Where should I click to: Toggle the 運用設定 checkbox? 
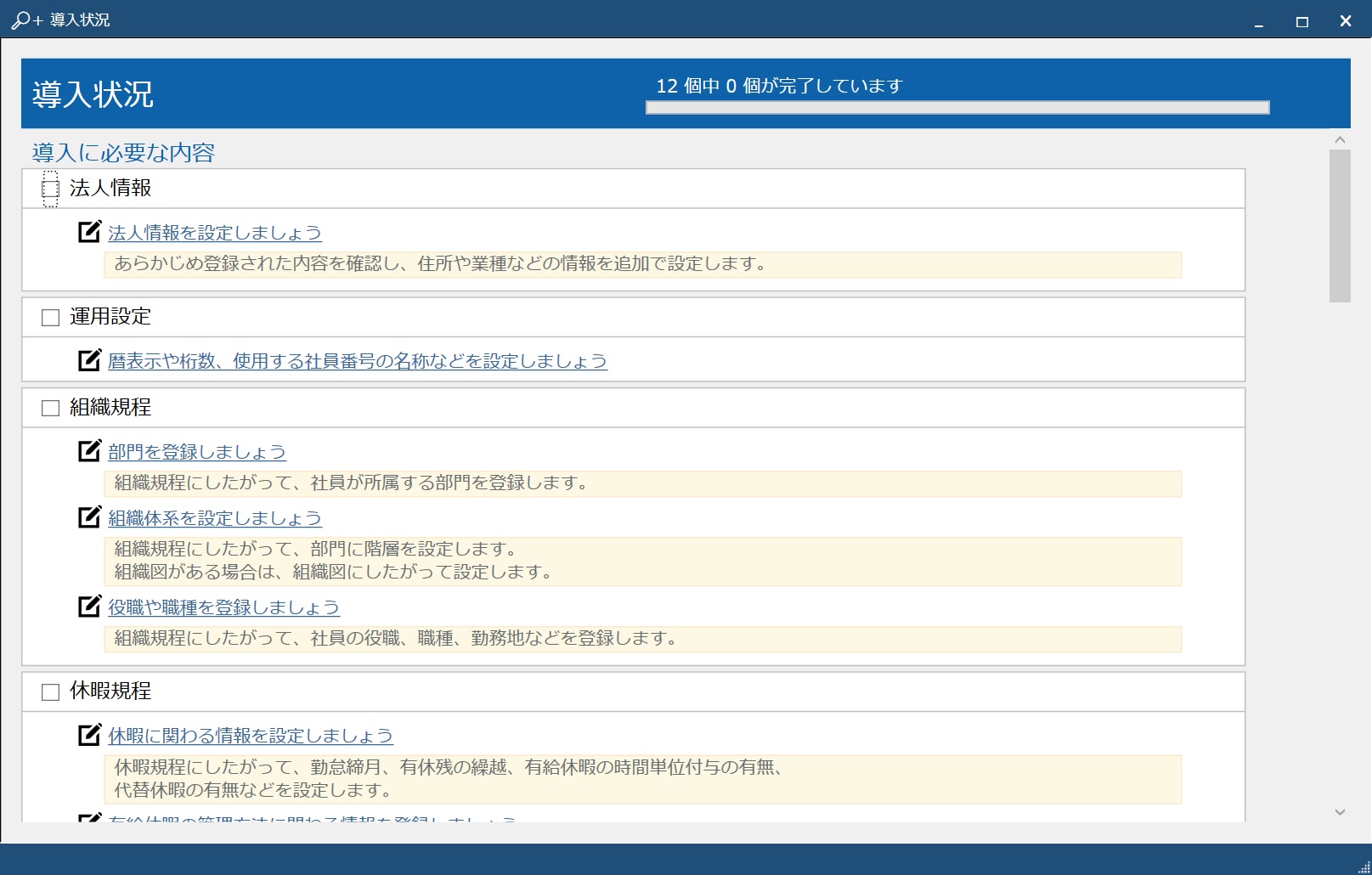51,318
